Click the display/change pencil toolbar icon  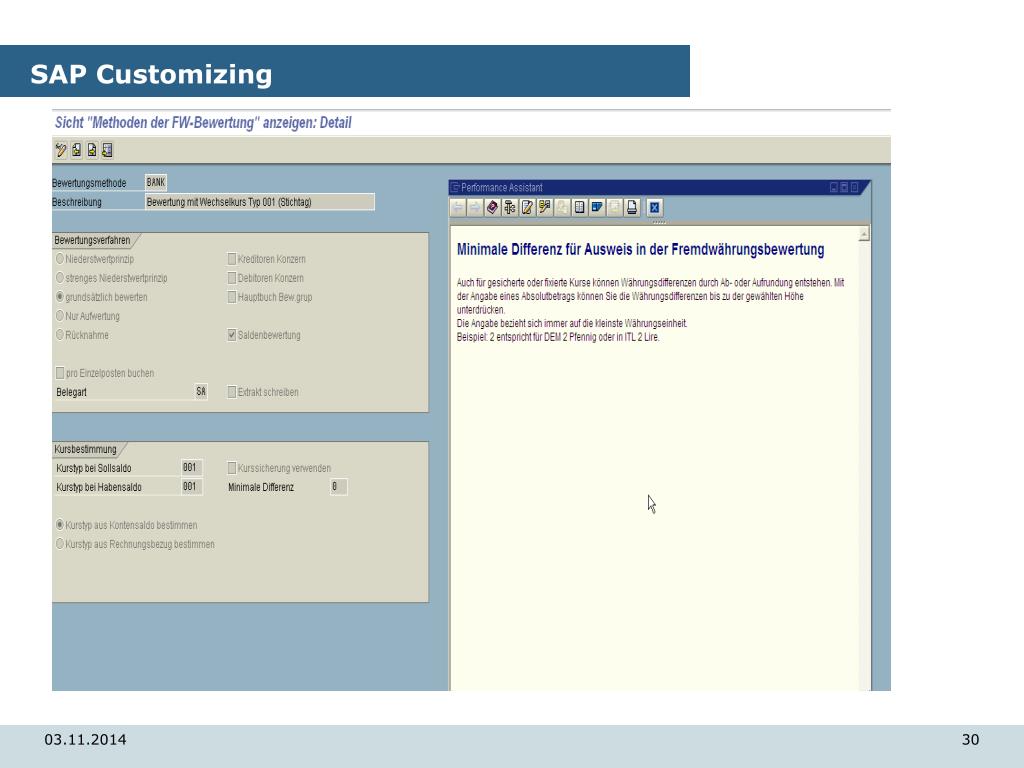[x=61, y=150]
